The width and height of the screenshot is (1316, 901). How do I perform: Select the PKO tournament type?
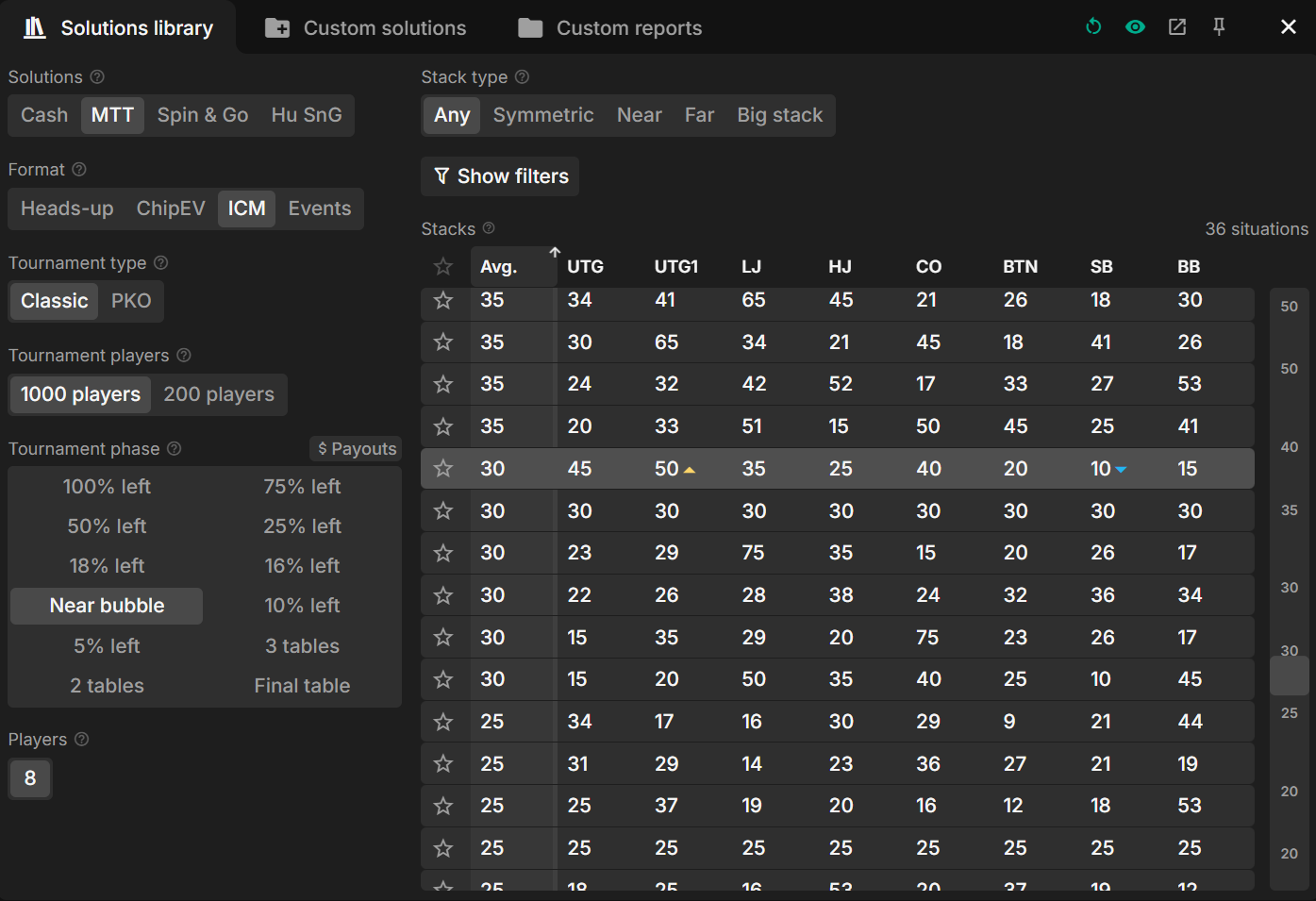pos(131,301)
